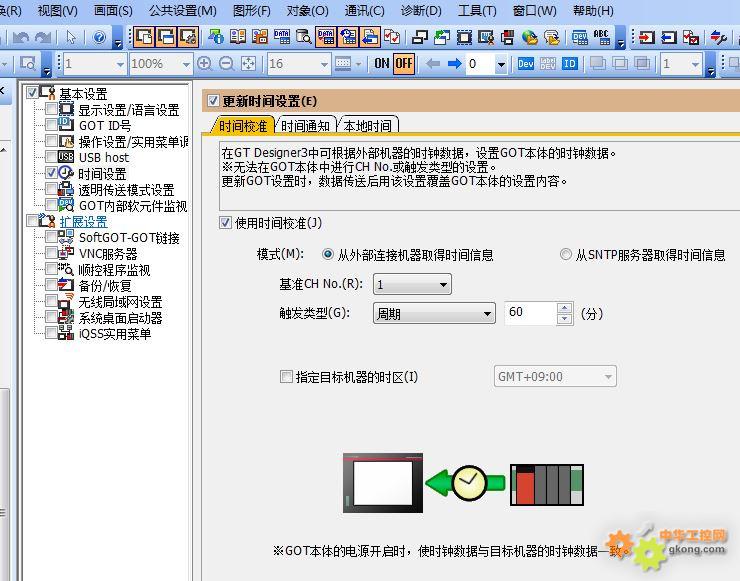
Task: Click the gray left arrow icon
Action: coord(433,63)
